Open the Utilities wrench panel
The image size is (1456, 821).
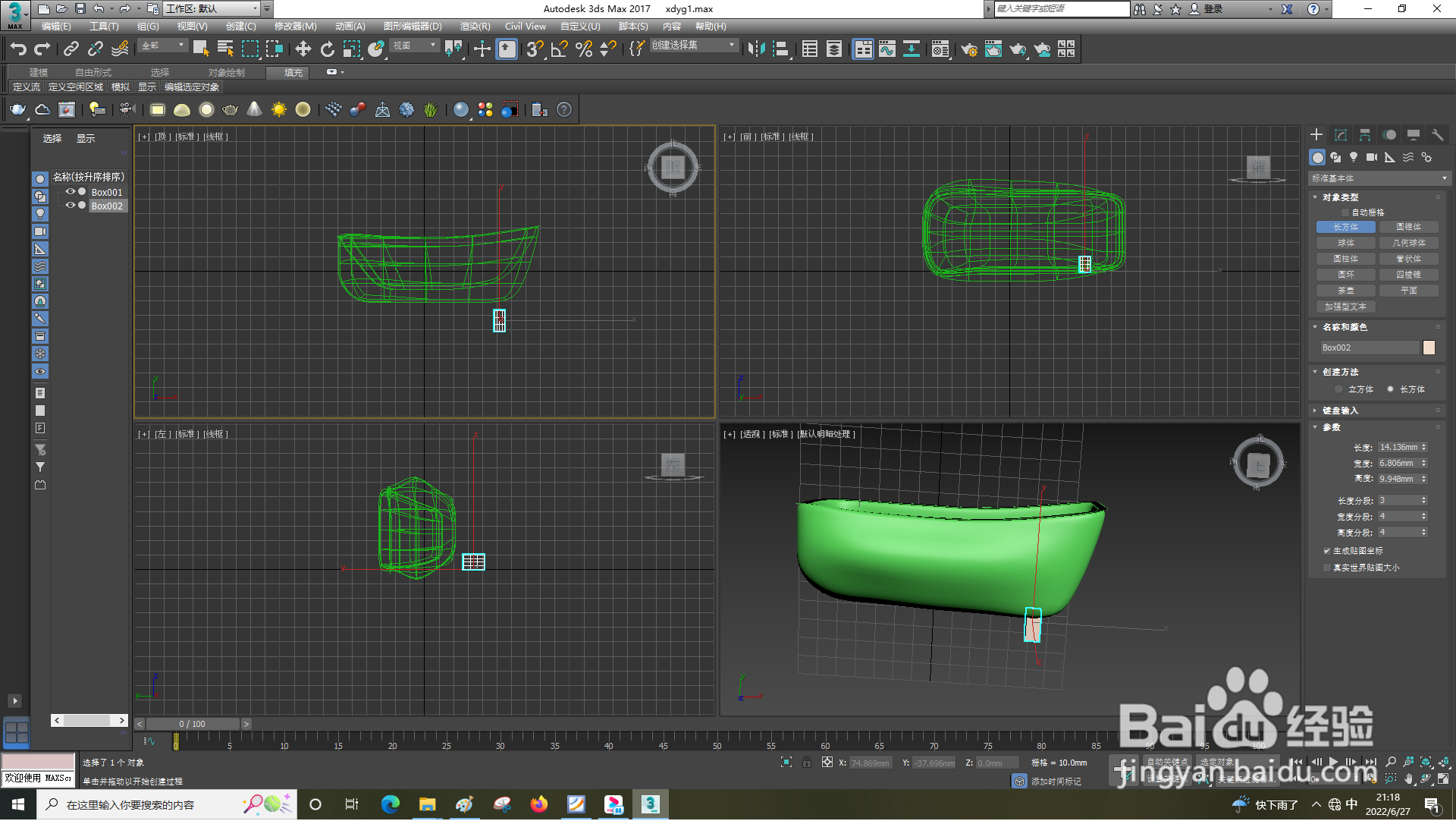(1437, 135)
